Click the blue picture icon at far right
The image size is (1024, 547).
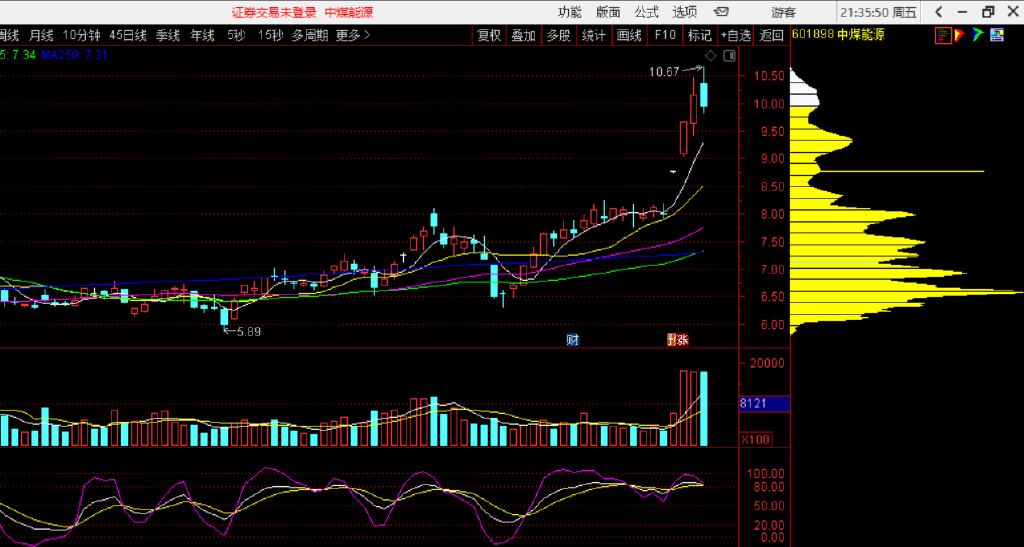(x=997, y=35)
